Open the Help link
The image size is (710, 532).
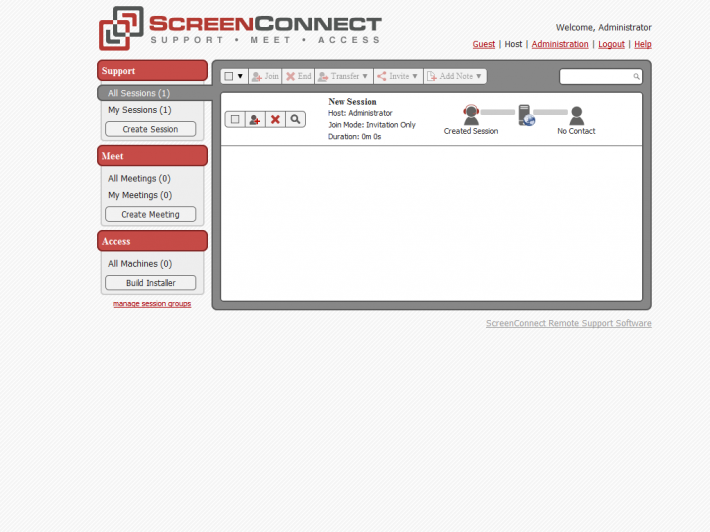[x=643, y=44]
